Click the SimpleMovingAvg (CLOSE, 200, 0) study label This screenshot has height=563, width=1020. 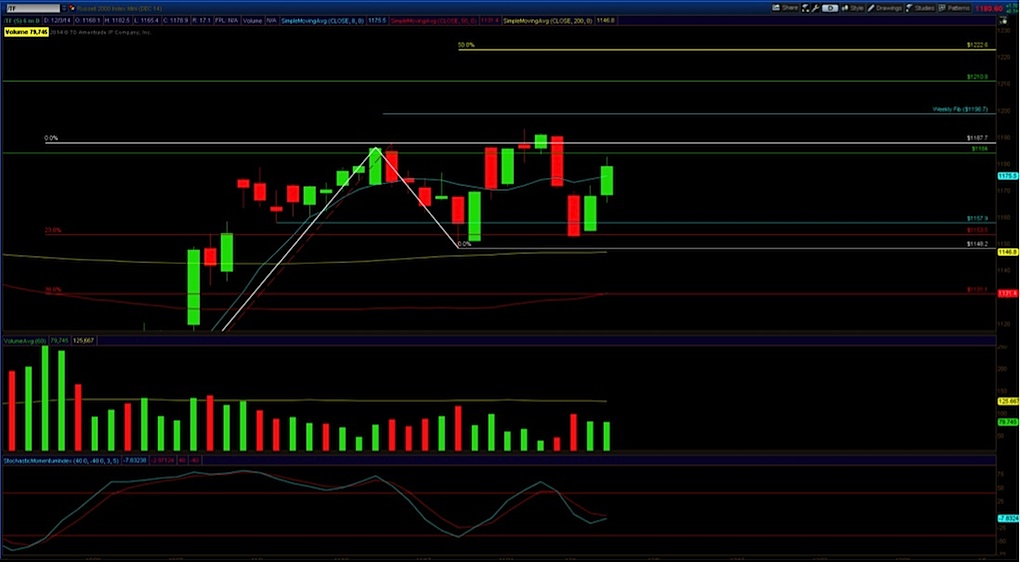(x=547, y=21)
